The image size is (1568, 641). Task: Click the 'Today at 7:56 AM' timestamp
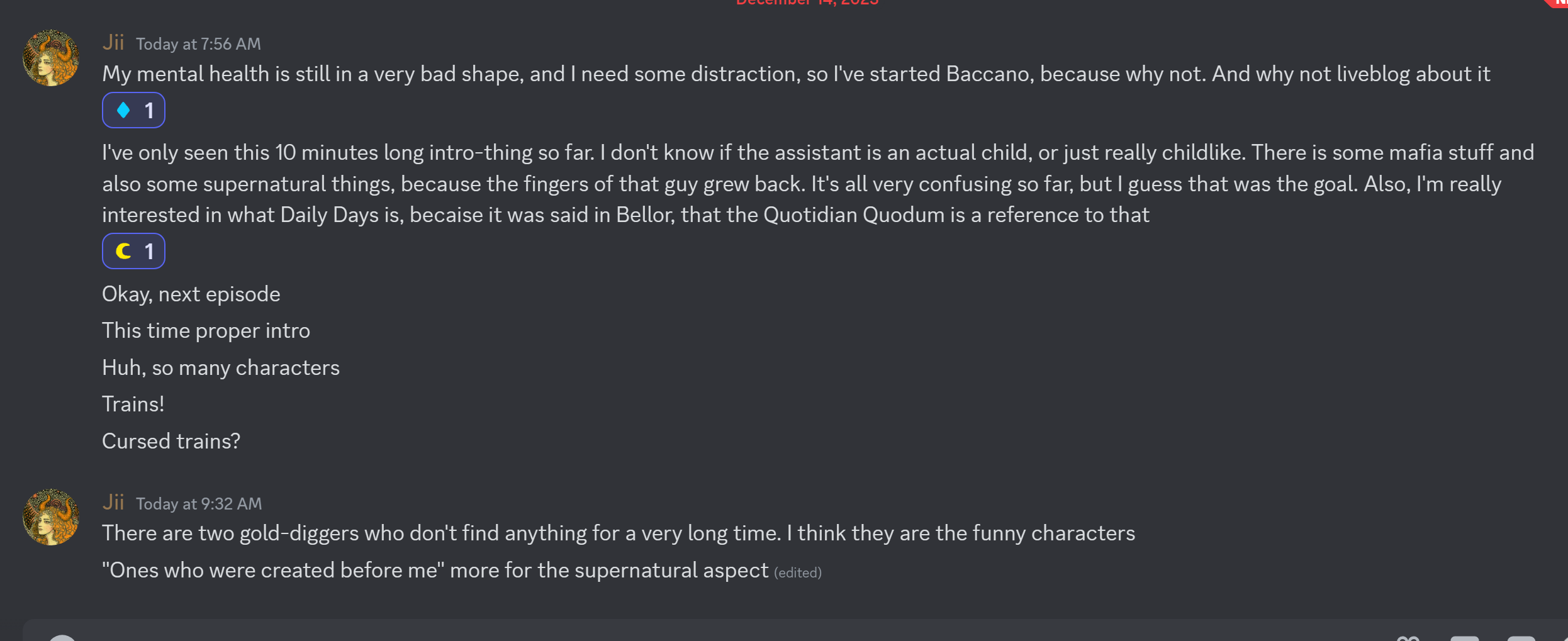[x=198, y=44]
